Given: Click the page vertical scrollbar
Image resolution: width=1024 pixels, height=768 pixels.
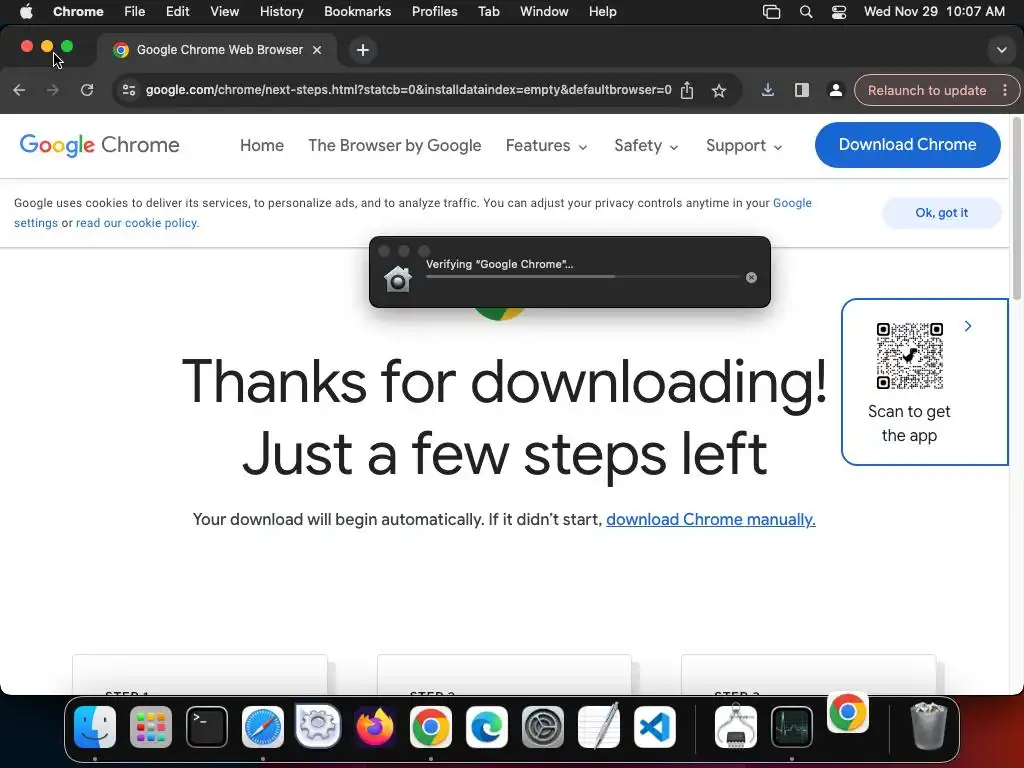Looking at the screenshot, I should [1016, 208].
